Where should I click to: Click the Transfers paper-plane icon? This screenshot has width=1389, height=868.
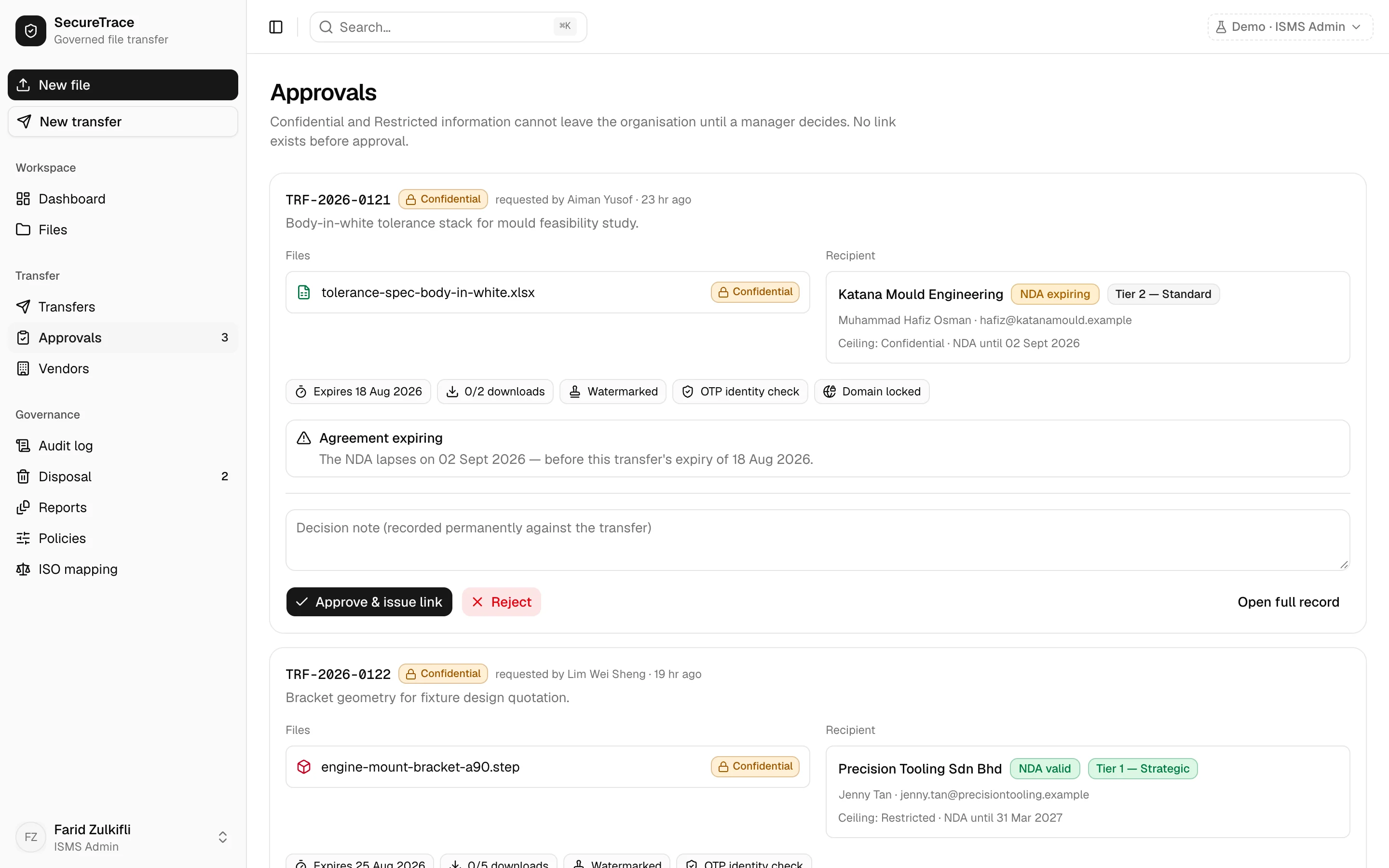click(23, 307)
